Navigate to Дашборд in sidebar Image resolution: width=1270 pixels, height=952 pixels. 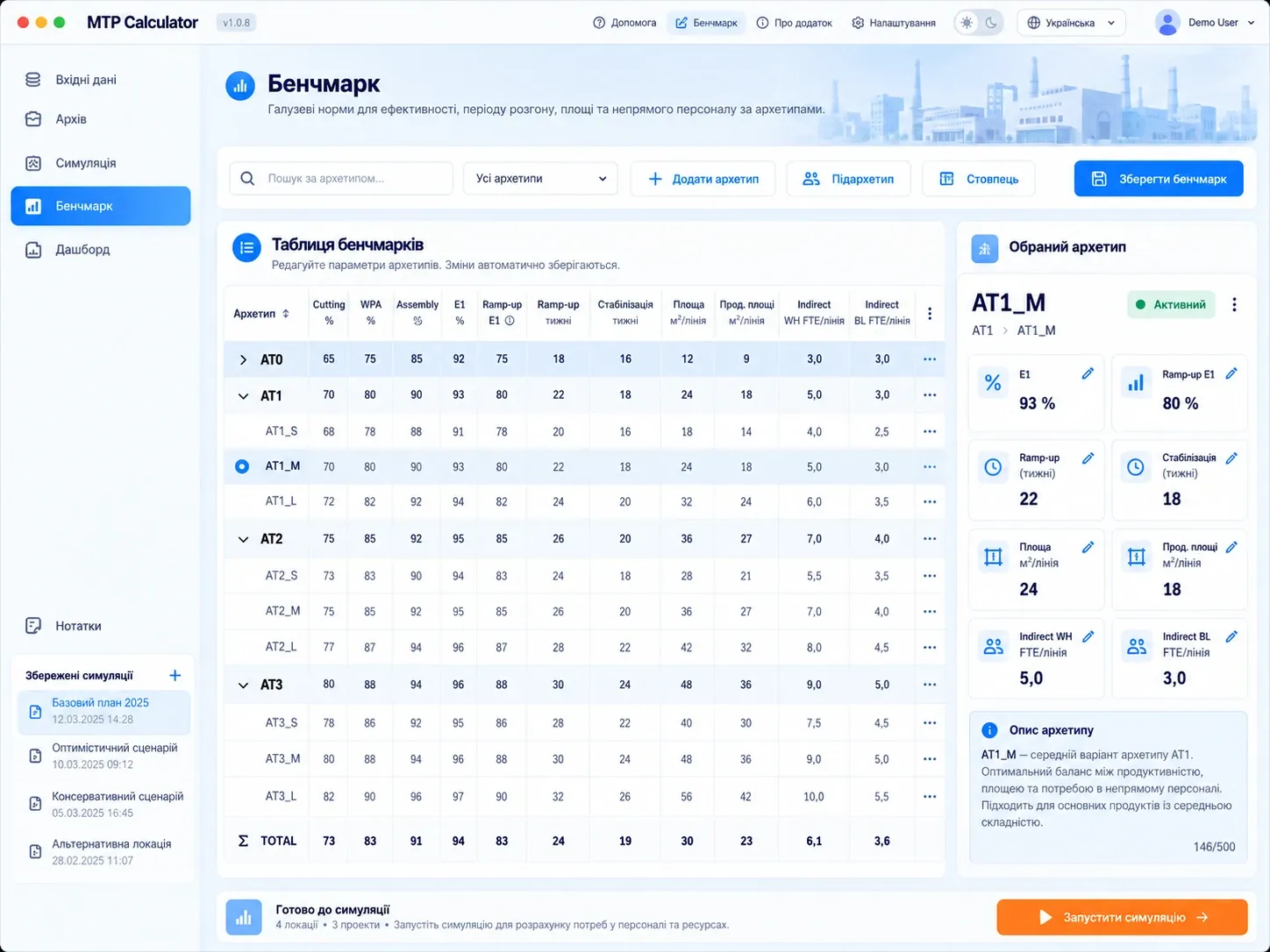click(x=101, y=250)
